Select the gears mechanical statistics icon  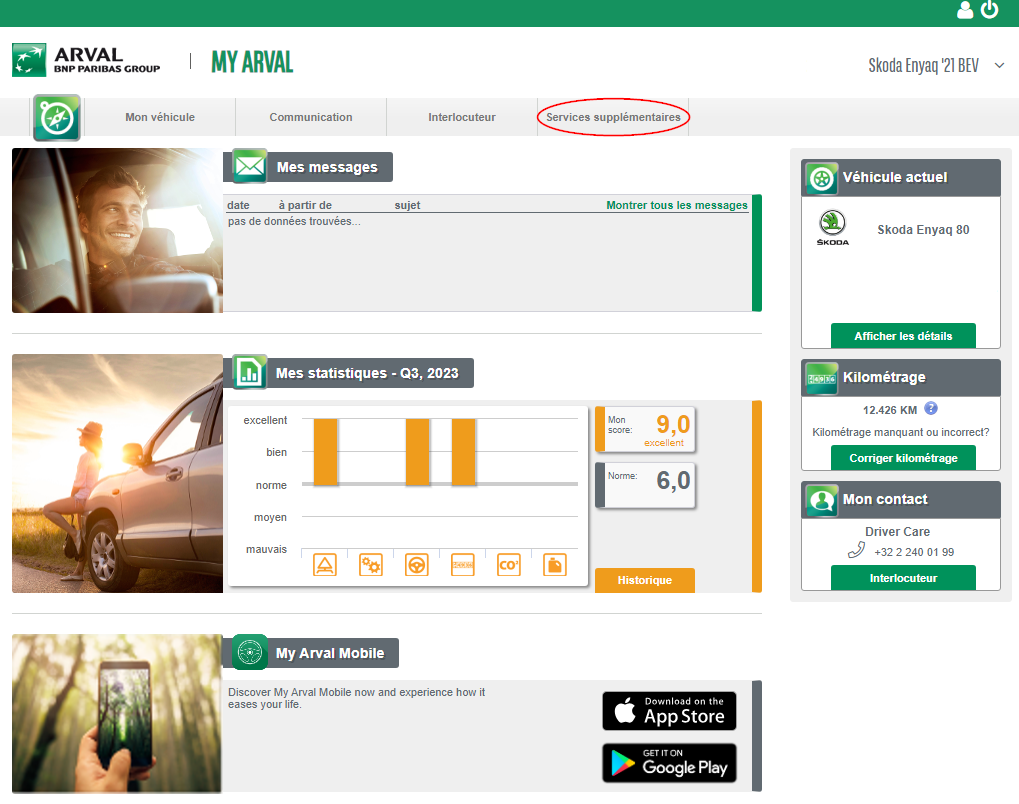point(370,564)
